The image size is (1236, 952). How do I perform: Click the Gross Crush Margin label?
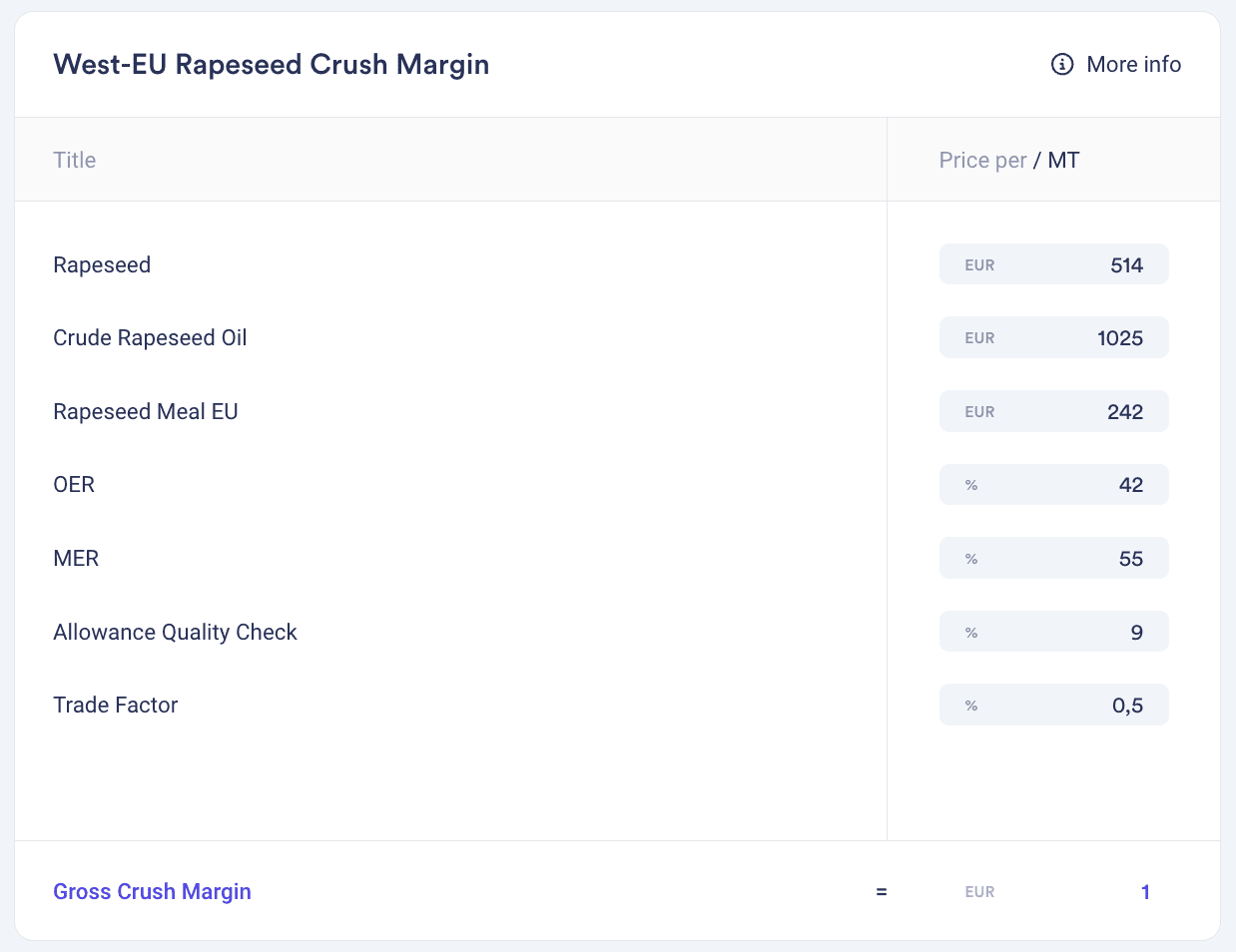tap(152, 891)
